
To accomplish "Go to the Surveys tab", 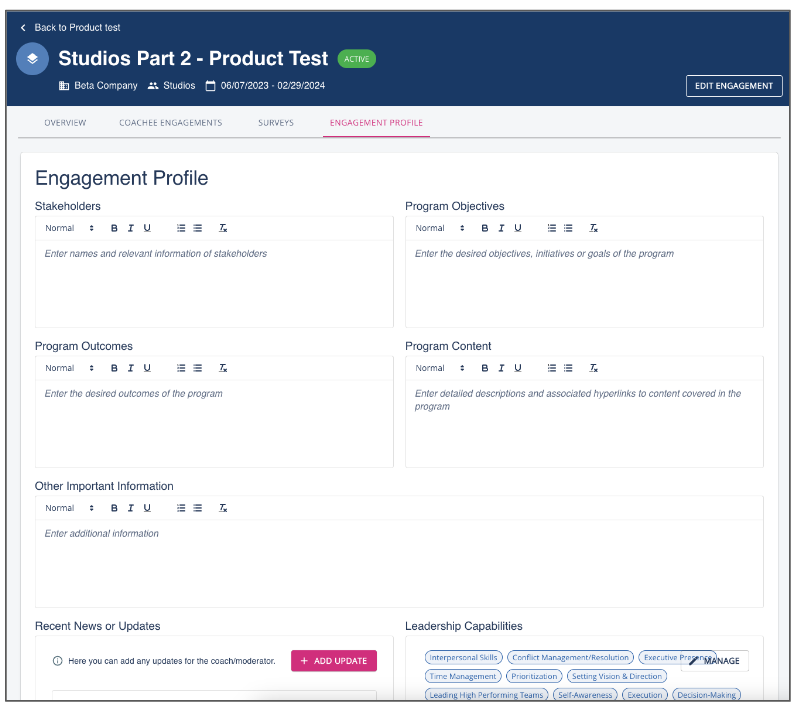I will click(x=275, y=123).
